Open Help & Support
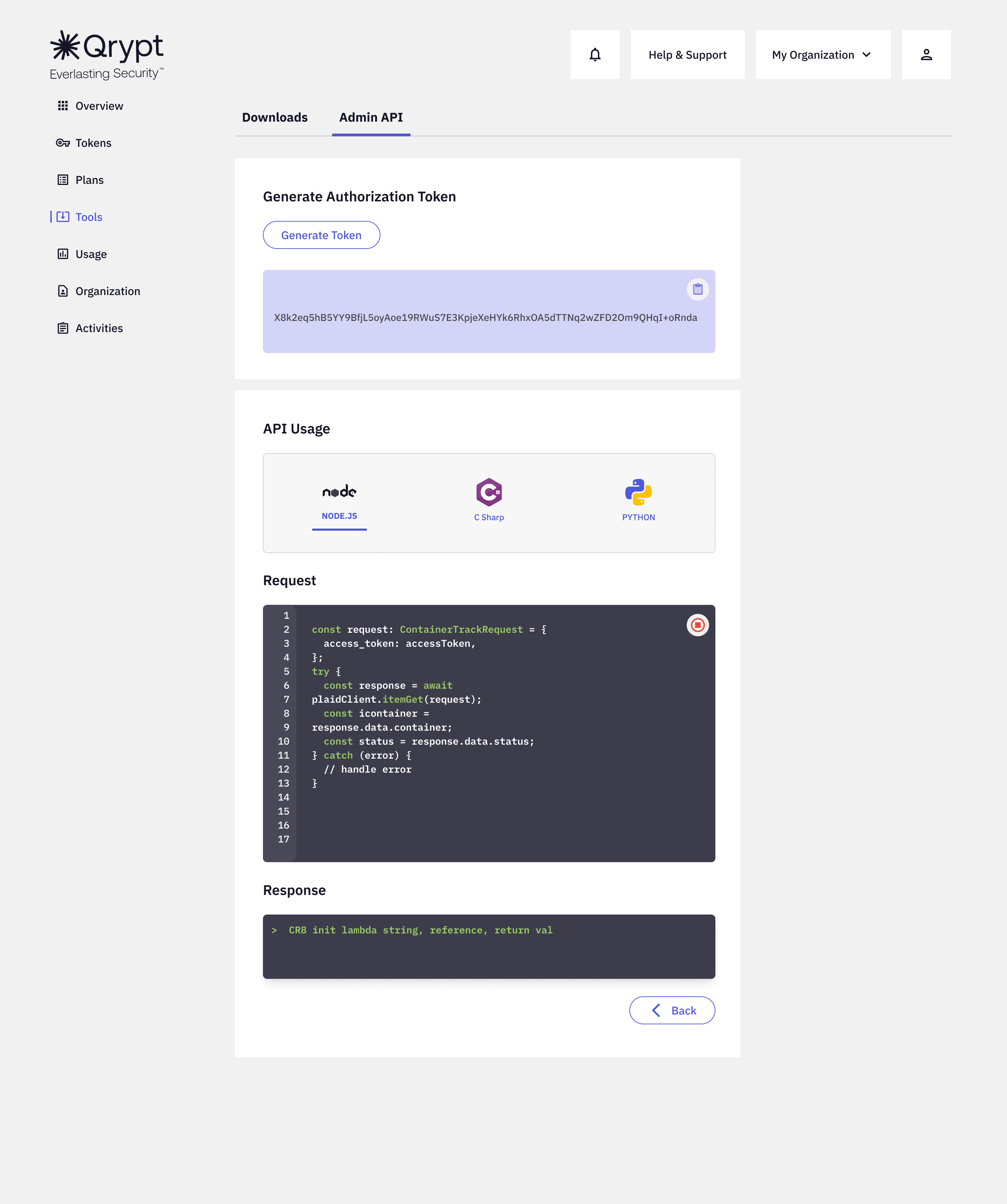1007x1204 pixels. pos(687,55)
